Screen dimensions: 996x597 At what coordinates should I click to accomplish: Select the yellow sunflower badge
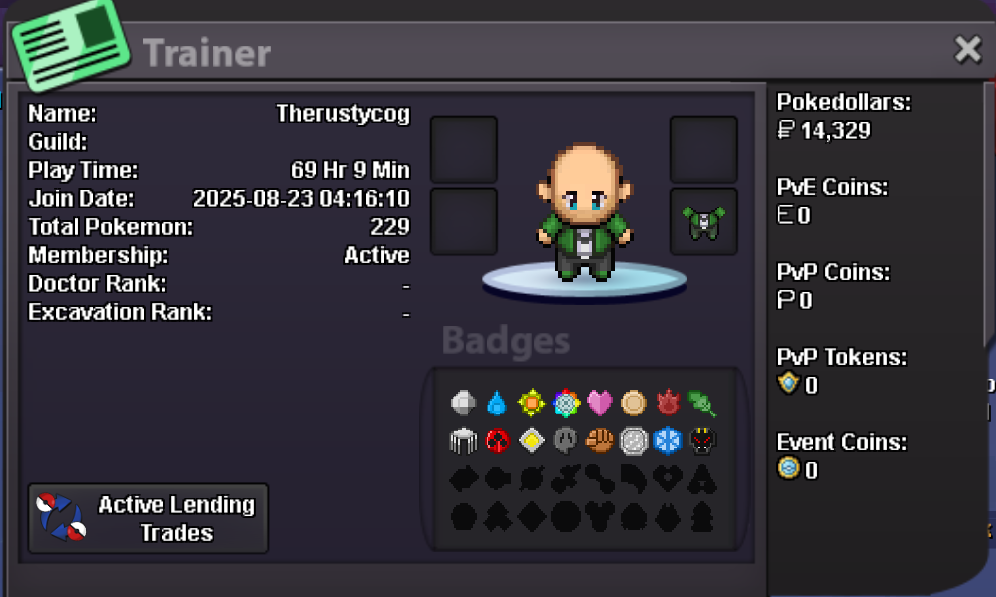click(x=531, y=403)
